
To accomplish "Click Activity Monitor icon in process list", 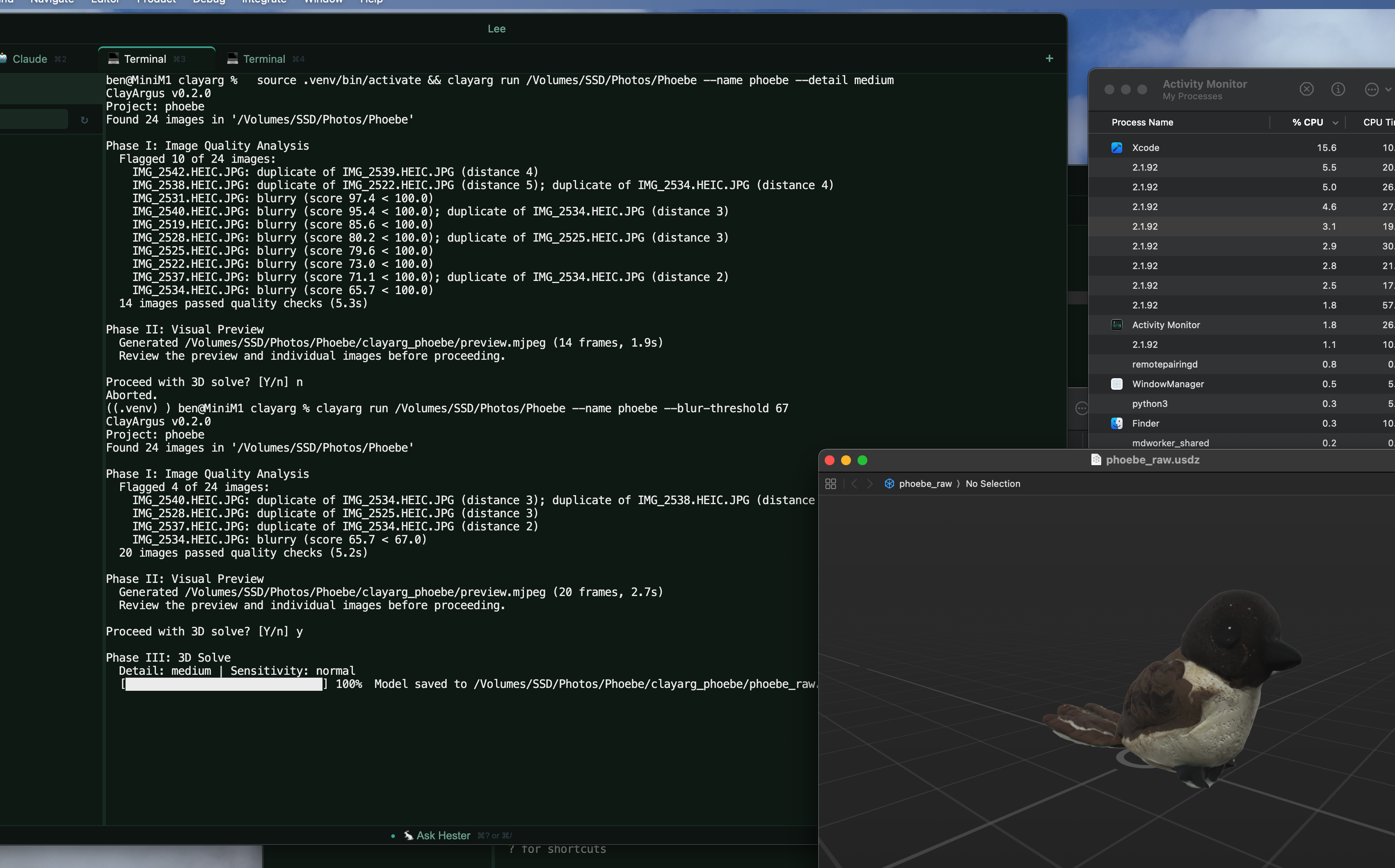I will coord(1116,325).
